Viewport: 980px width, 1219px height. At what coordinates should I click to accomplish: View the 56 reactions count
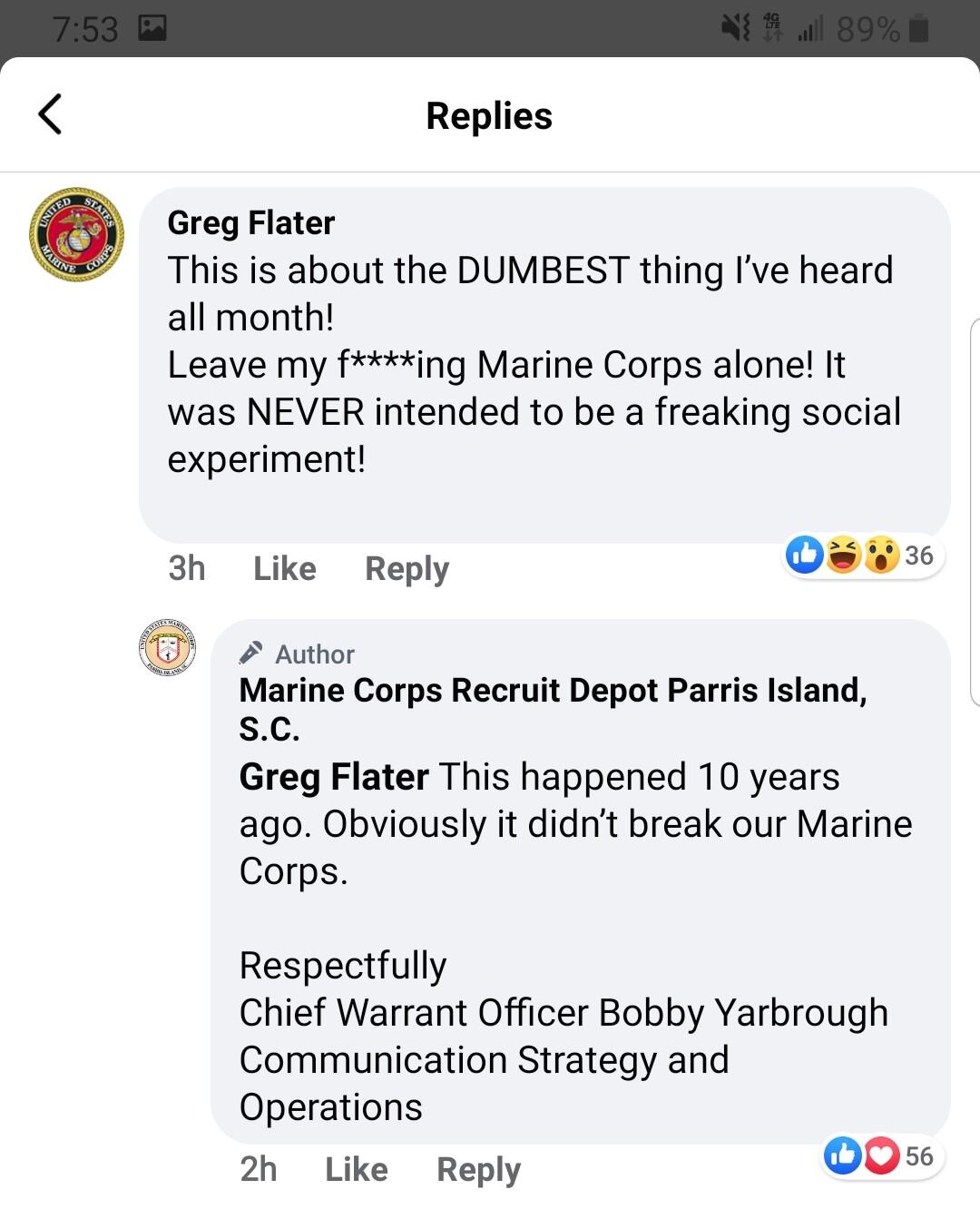coord(919,1156)
